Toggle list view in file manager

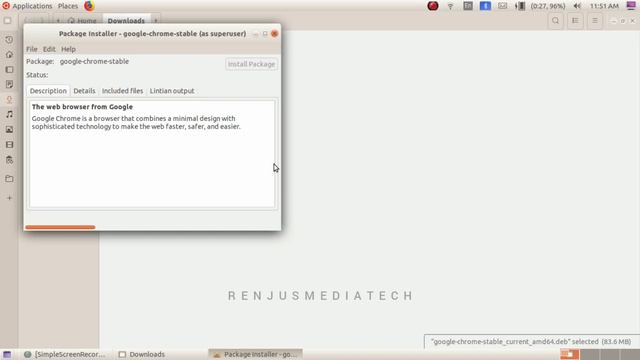575,21
